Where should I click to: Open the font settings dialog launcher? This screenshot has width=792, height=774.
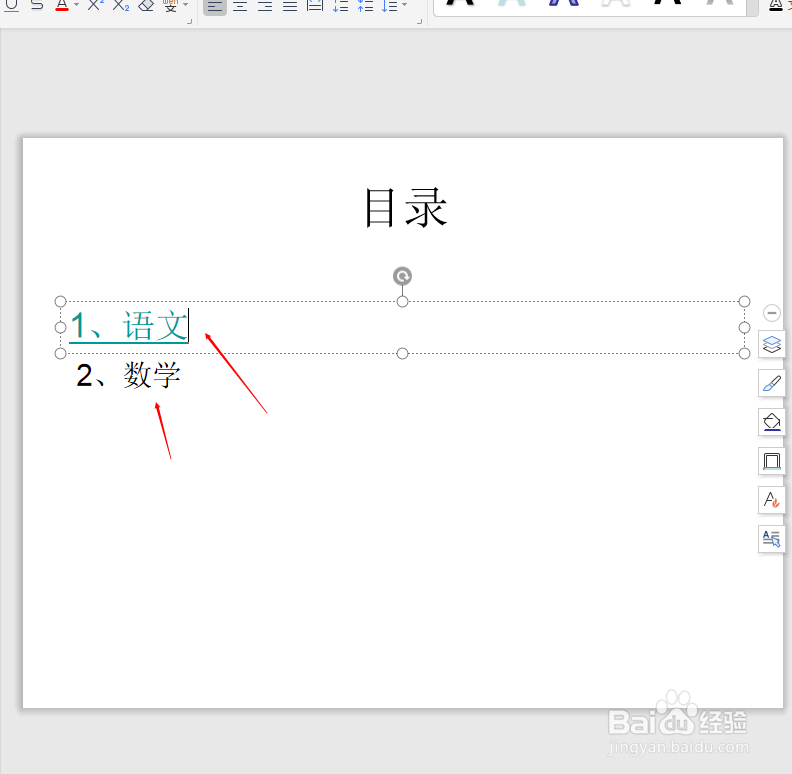(189, 22)
